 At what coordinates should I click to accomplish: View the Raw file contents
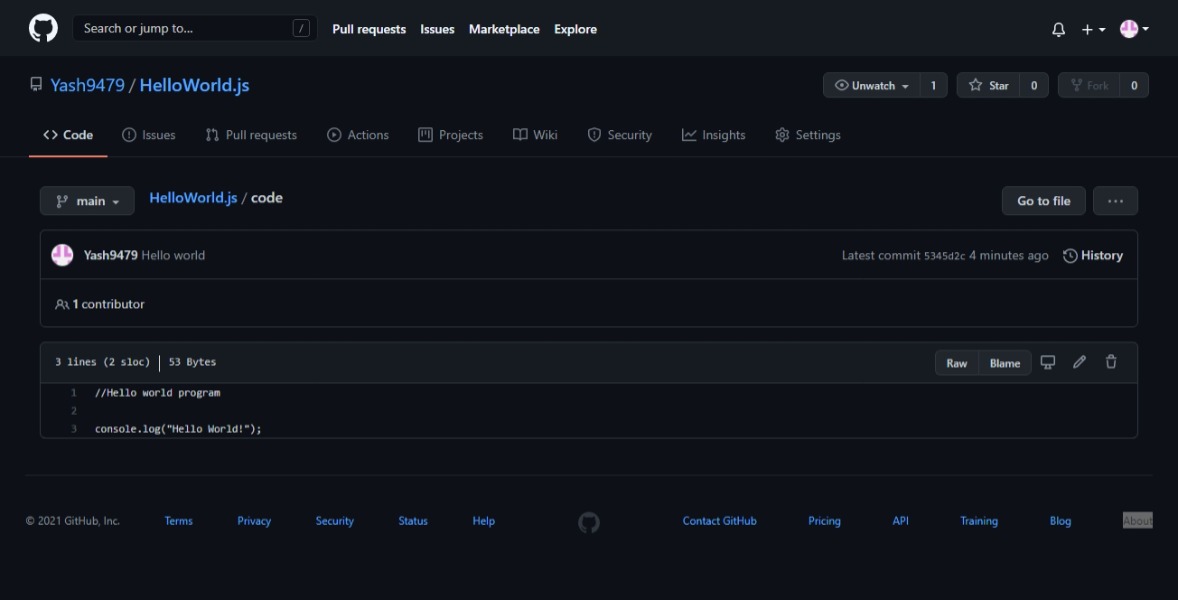(x=956, y=363)
